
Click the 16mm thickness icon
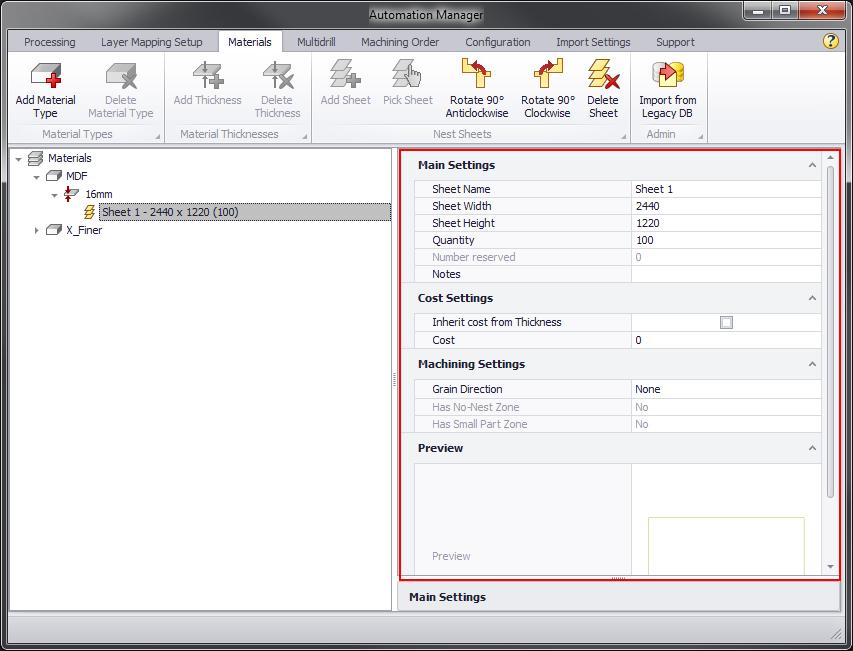point(71,194)
